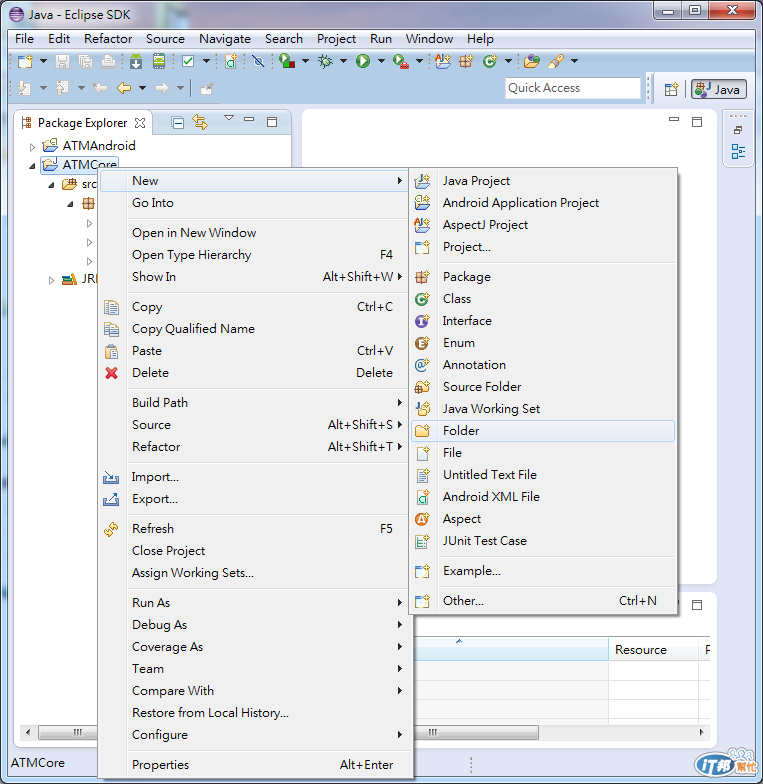Minimize the Package Explorer view

[248, 120]
